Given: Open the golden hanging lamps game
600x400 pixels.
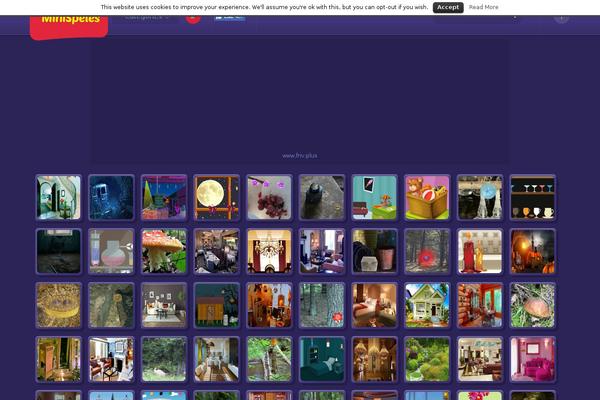Looking at the screenshot, I should point(375,359).
